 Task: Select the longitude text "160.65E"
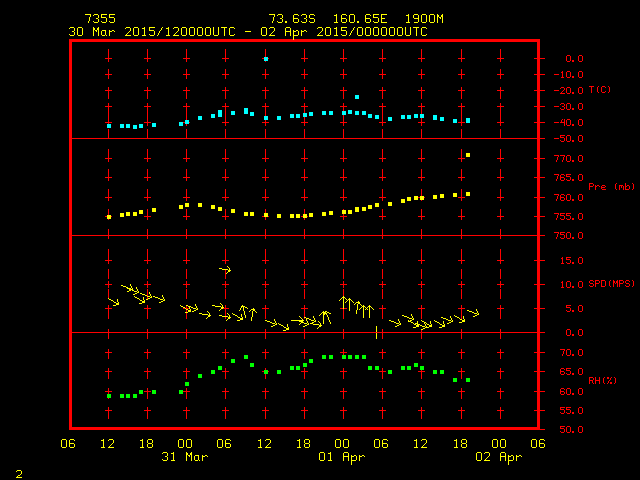pyautogui.click(x=360, y=19)
